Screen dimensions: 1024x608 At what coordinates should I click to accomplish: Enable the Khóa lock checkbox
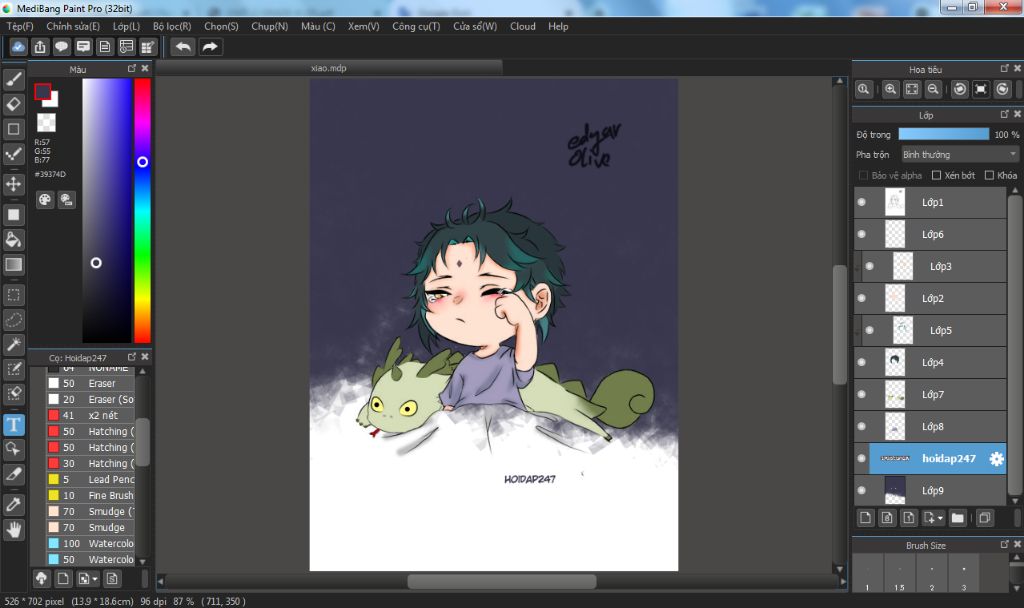pos(989,176)
